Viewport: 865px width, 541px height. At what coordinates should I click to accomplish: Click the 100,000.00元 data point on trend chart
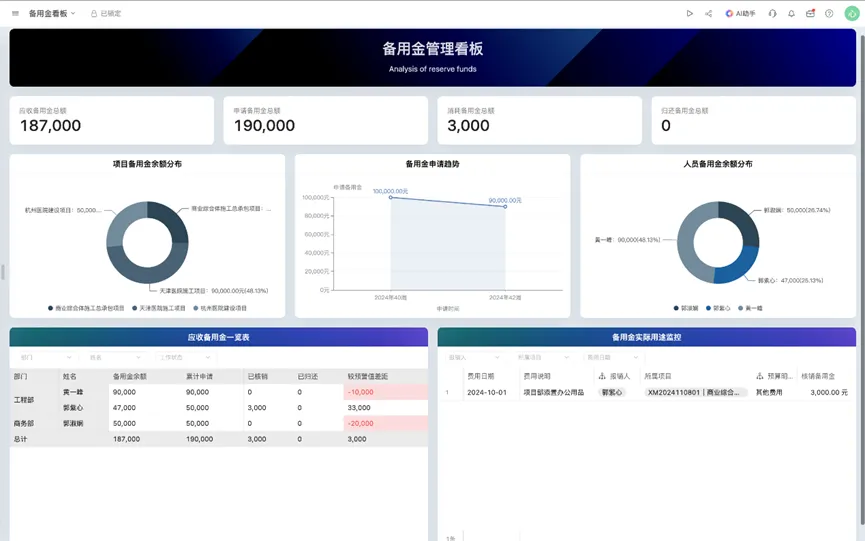(391, 197)
